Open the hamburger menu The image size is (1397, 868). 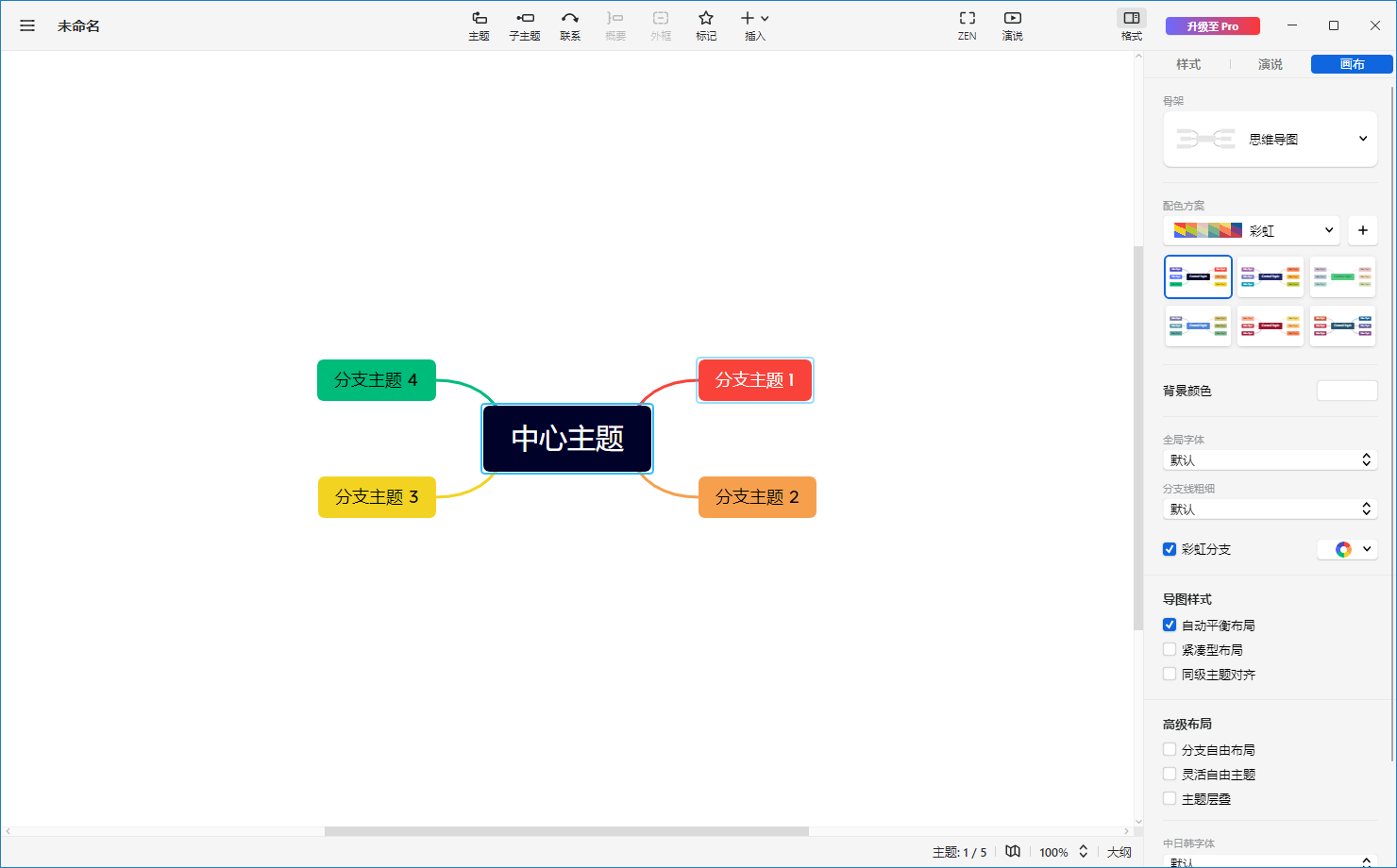click(27, 25)
